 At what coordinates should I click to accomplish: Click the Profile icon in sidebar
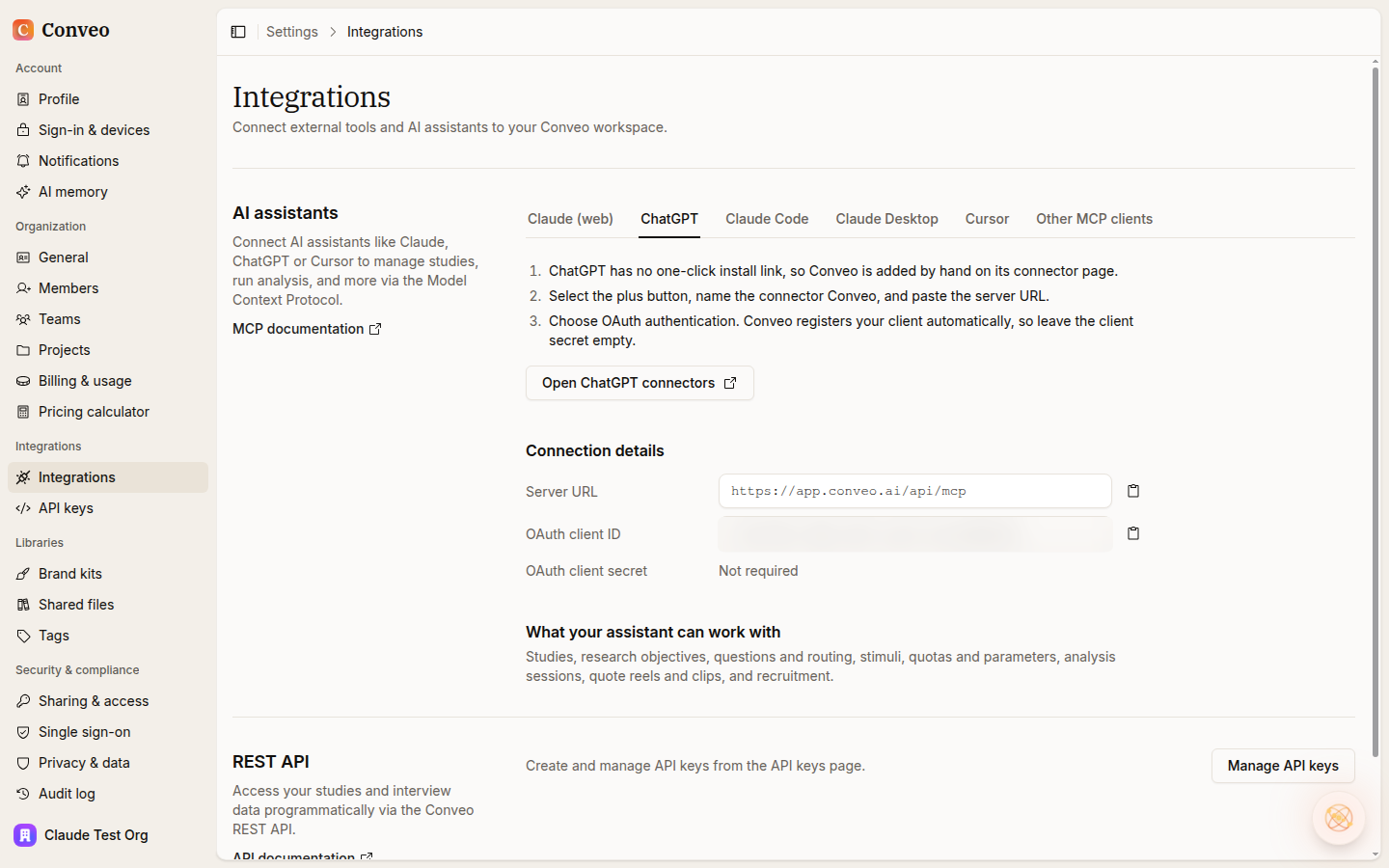(x=23, y=99)
